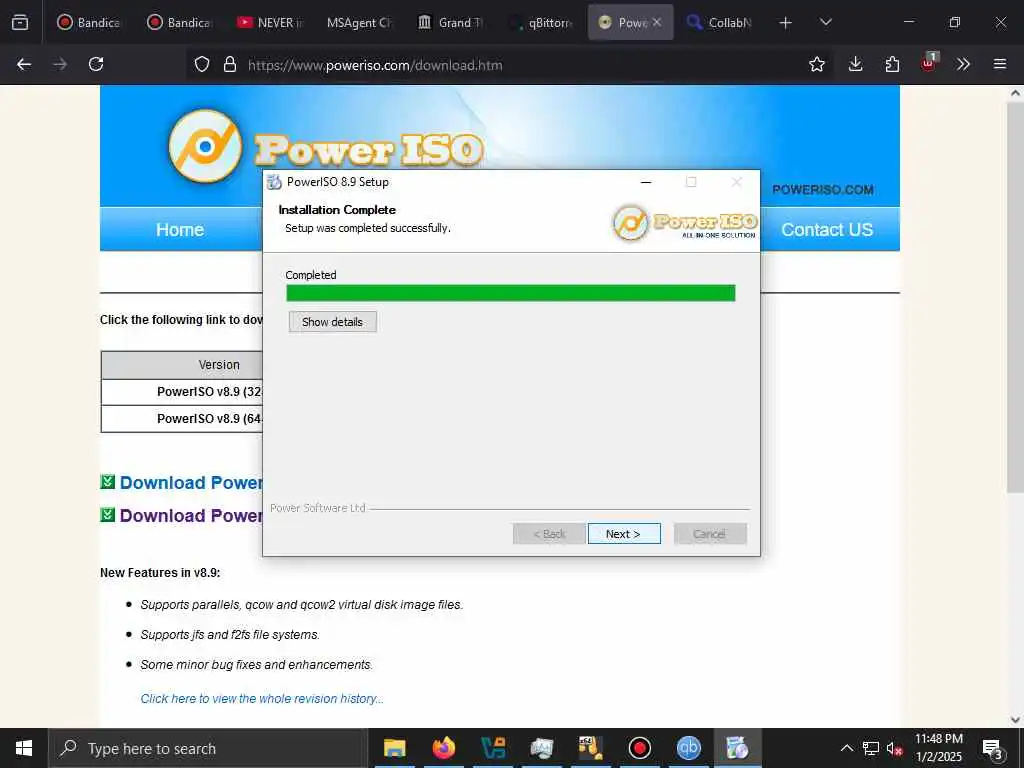Click here to view revision history link
Image resolution: width=1024 pixels, height=768 pixels.
[x=262, y=699]
